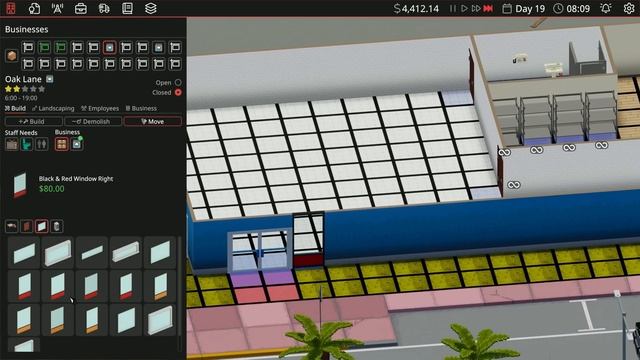The image size is (640, 360).
Task: Click the Black & Red Window Right preview image
Action: pyautogui.click(x=20, y=184)
